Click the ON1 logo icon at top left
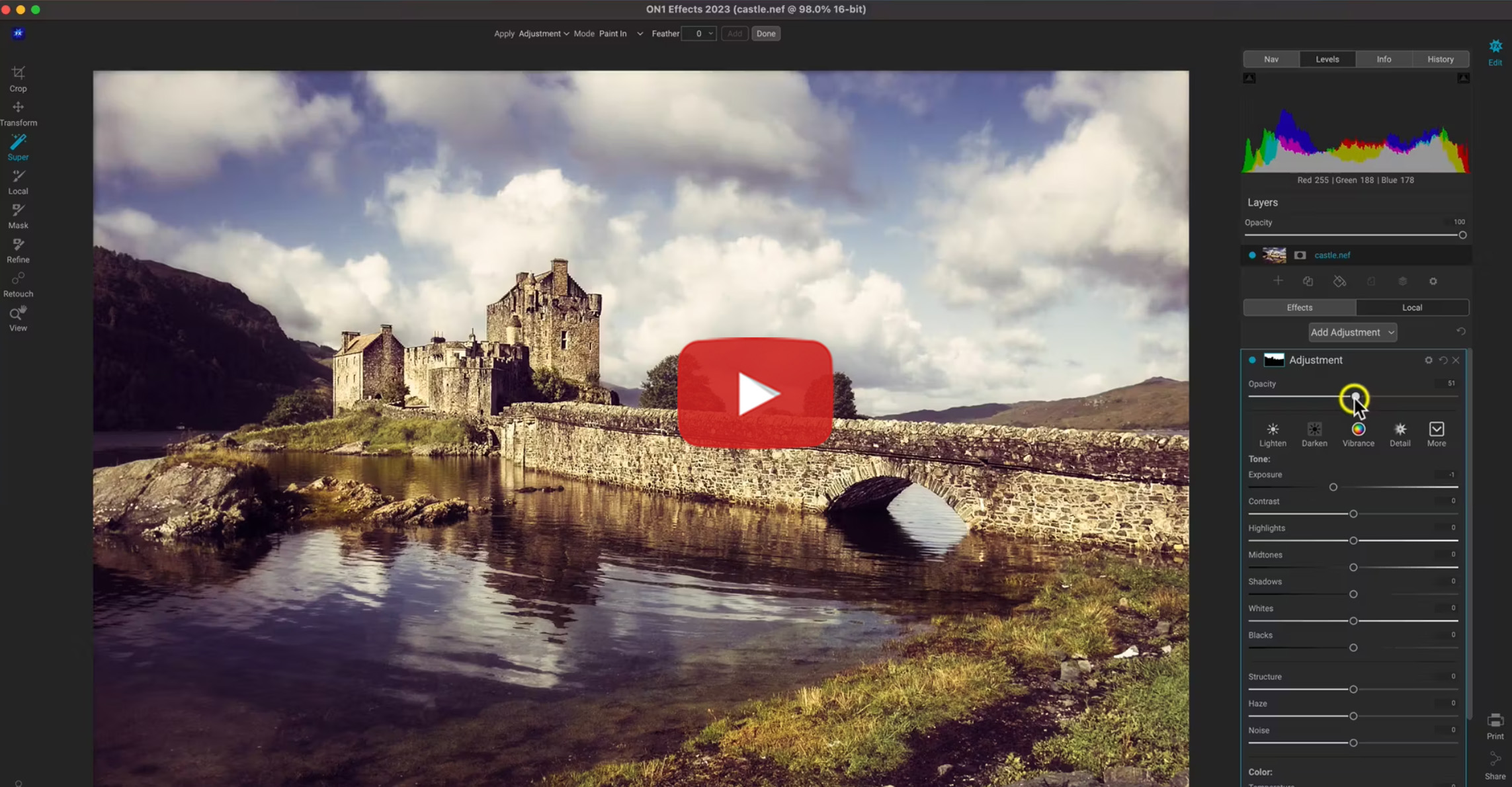Screen dimensions: 1512x787 pos(19,33)
